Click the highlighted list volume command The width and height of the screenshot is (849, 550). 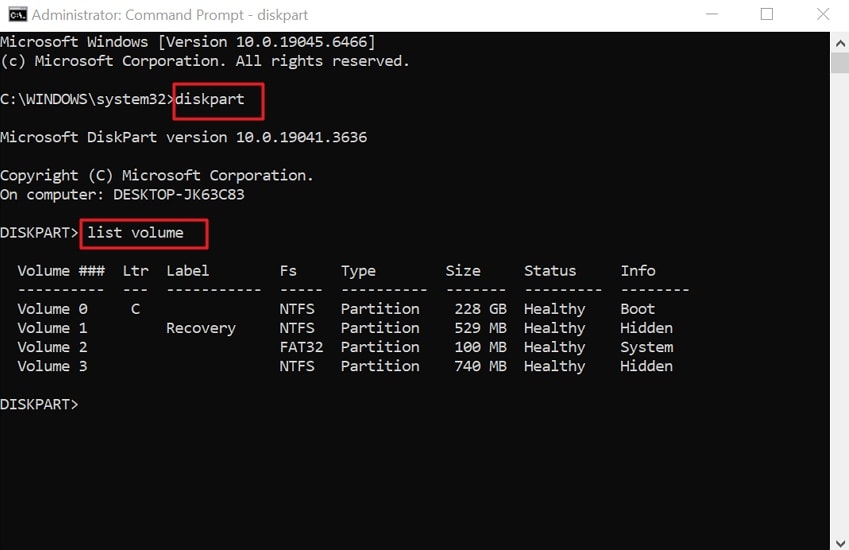click(x=135, y=233)
